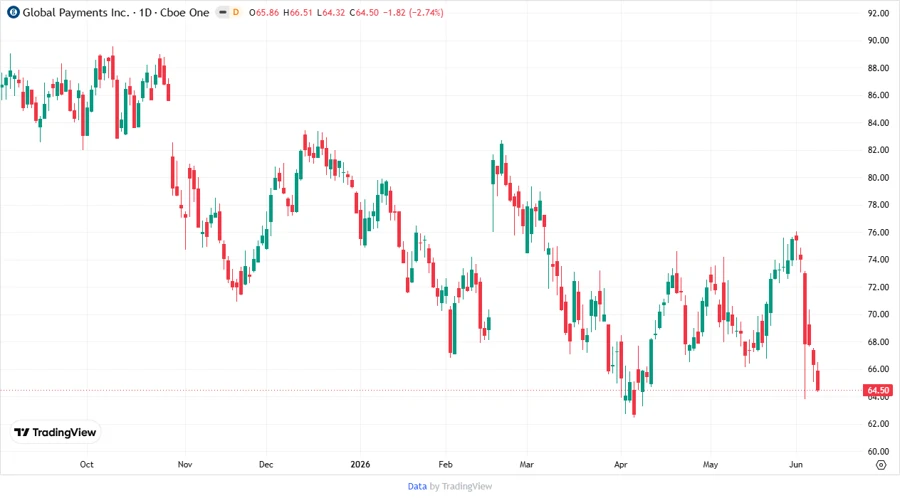Click the 1D interval in the title
Viewport: 900px width, 498px height.
coord(145,12)
